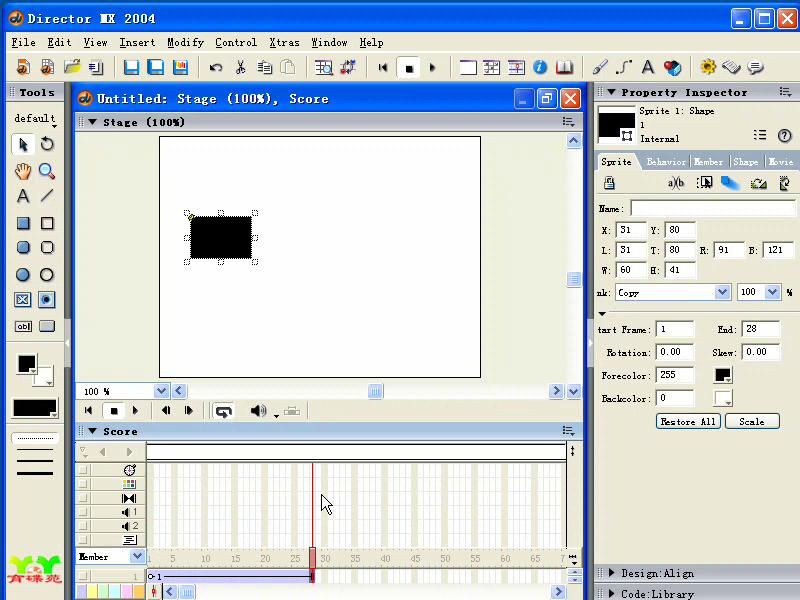This screenshot has width=800, height=600.
Task: Click the Rotation value field
Action: pos(674,352)
